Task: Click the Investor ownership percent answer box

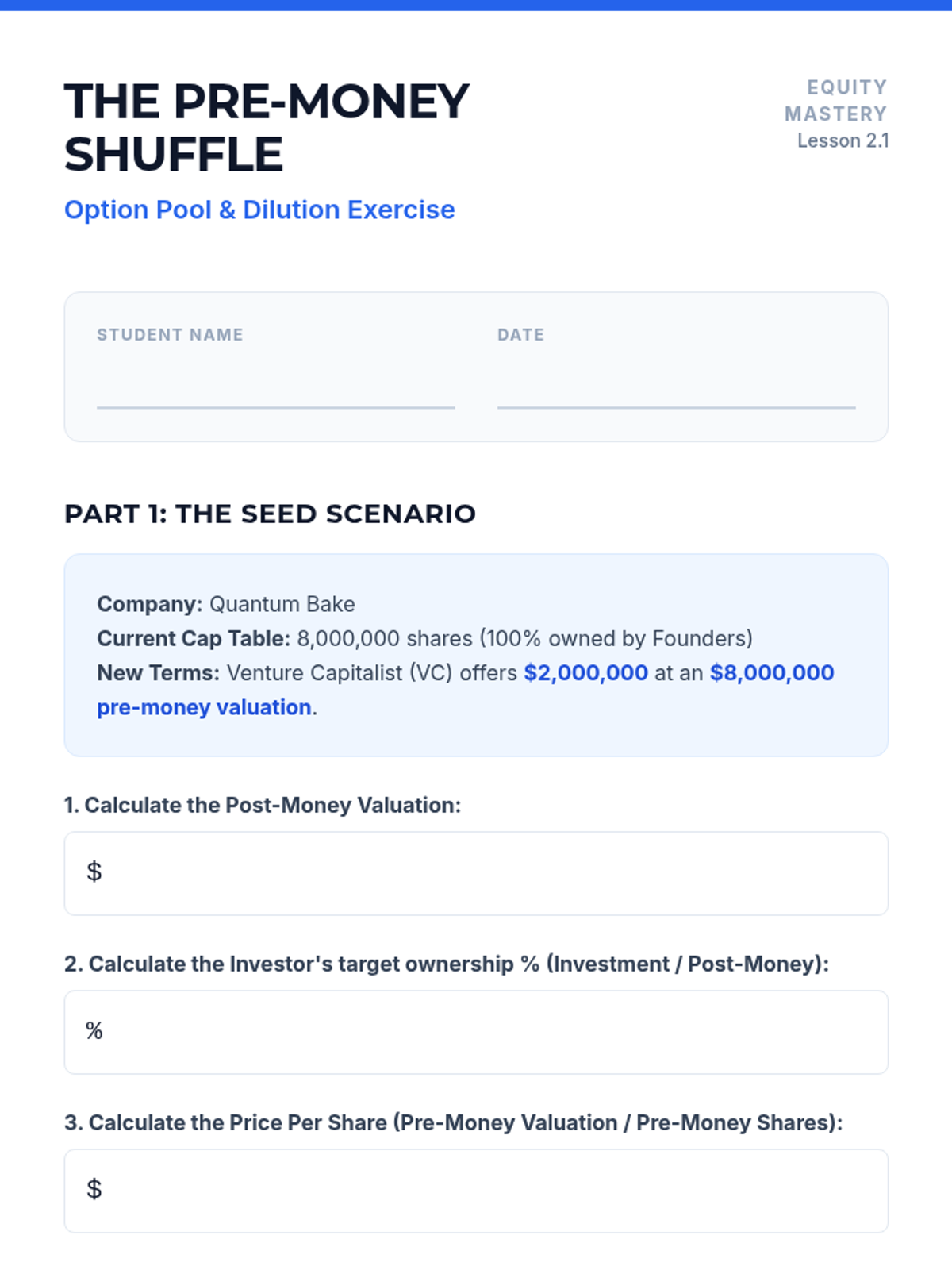Action: (x=476, y=1032)
